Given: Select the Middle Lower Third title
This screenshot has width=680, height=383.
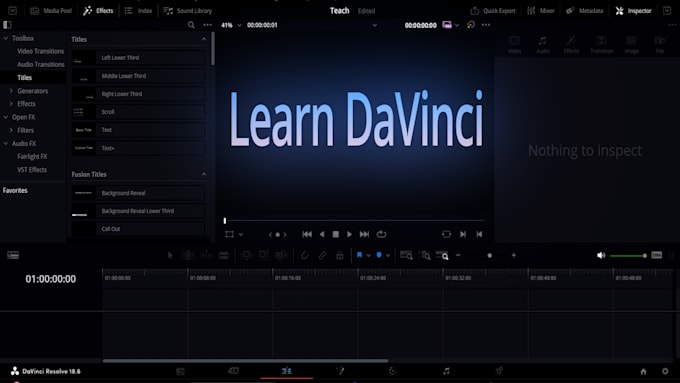Looking at the screenshot, I should pyautogui.click(x=138, y=76).
